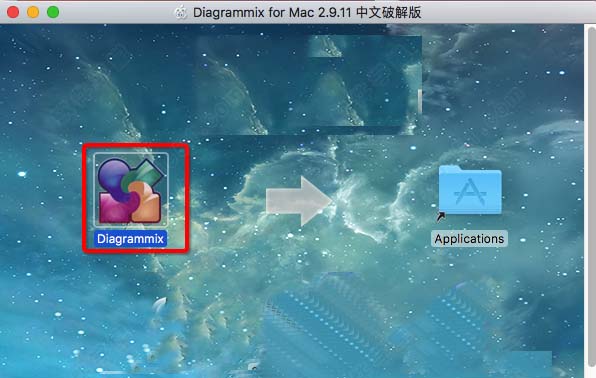Screen dimensions: 596x378
Task: Close the installer window with red button
Action: coord(13,12)
